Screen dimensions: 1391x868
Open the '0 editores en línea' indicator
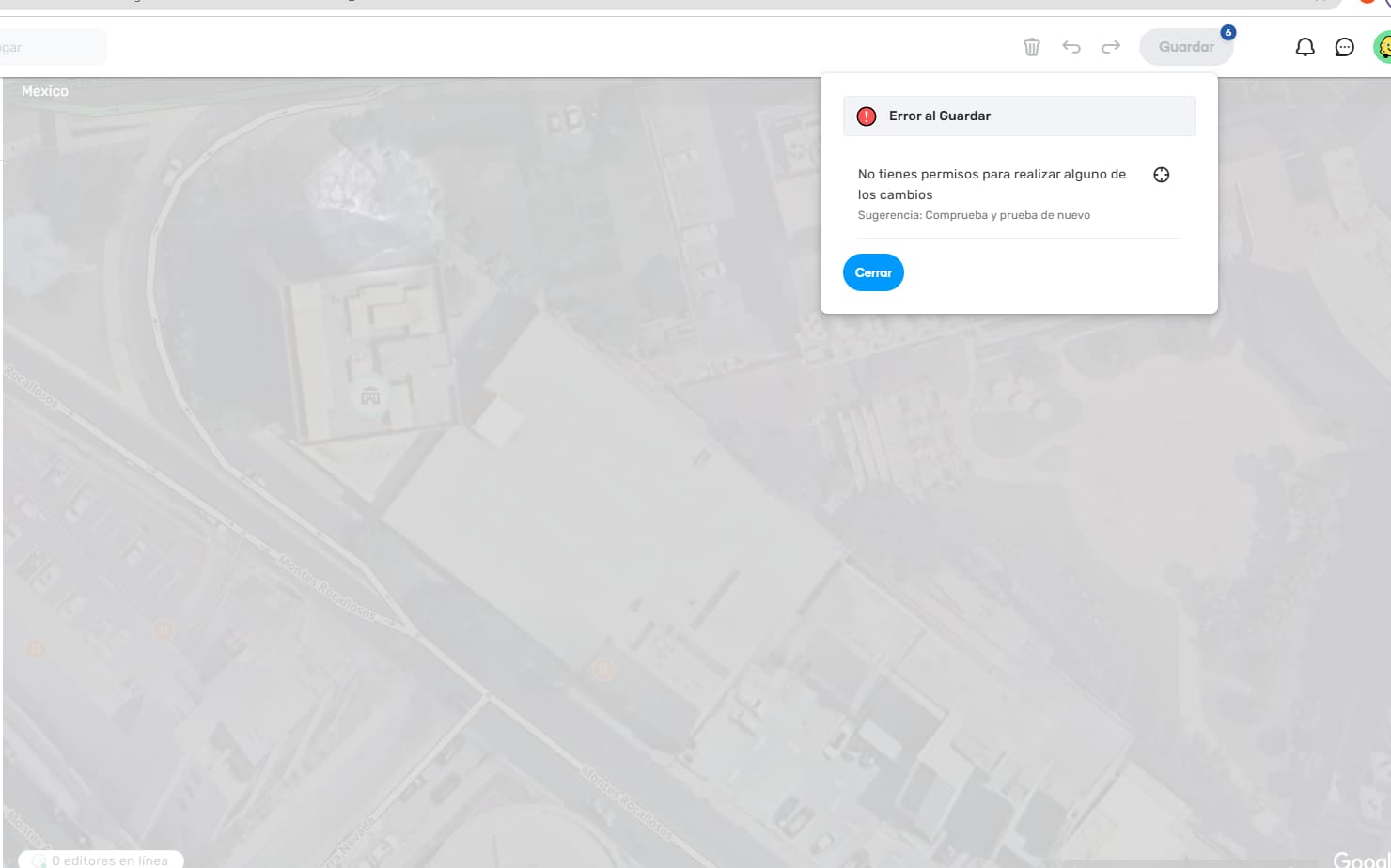pos(102,860)
